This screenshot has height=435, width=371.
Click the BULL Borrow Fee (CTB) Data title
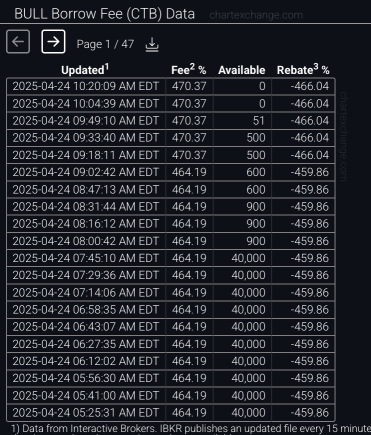(104, 14)
